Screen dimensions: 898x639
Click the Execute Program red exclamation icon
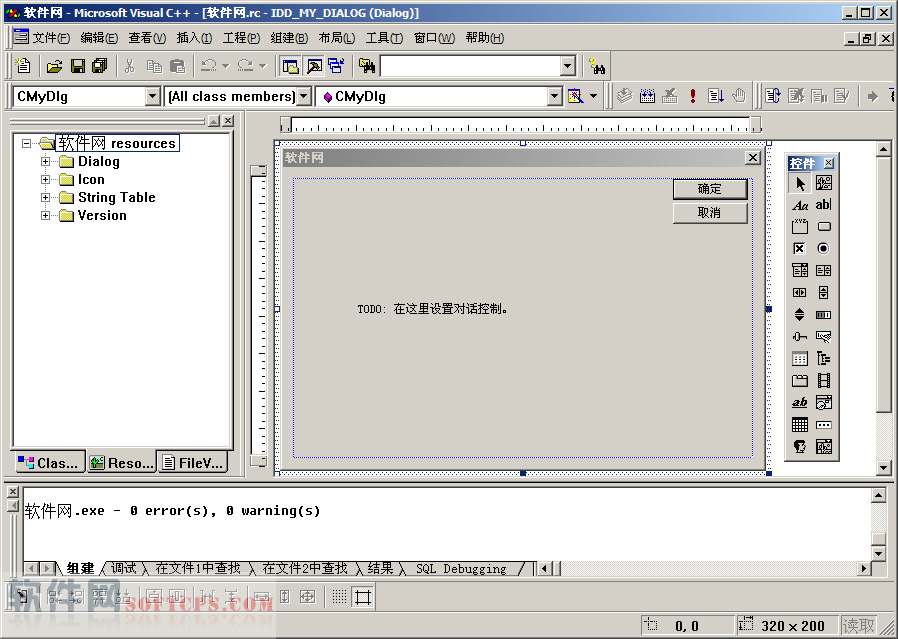coord(693,96)
